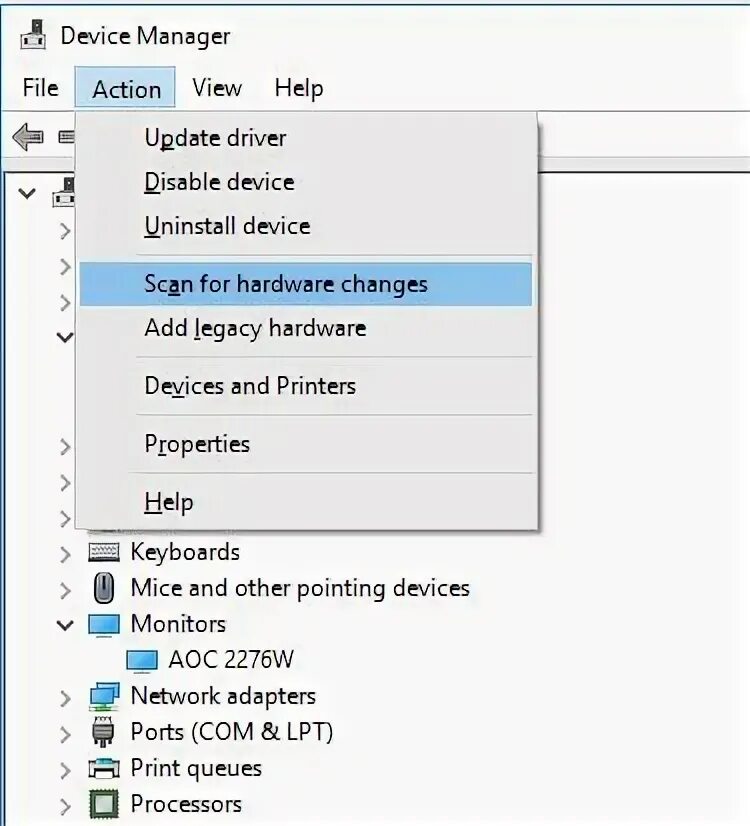
Task: Select Scan for hardware changes
Action: pos(285,284)
